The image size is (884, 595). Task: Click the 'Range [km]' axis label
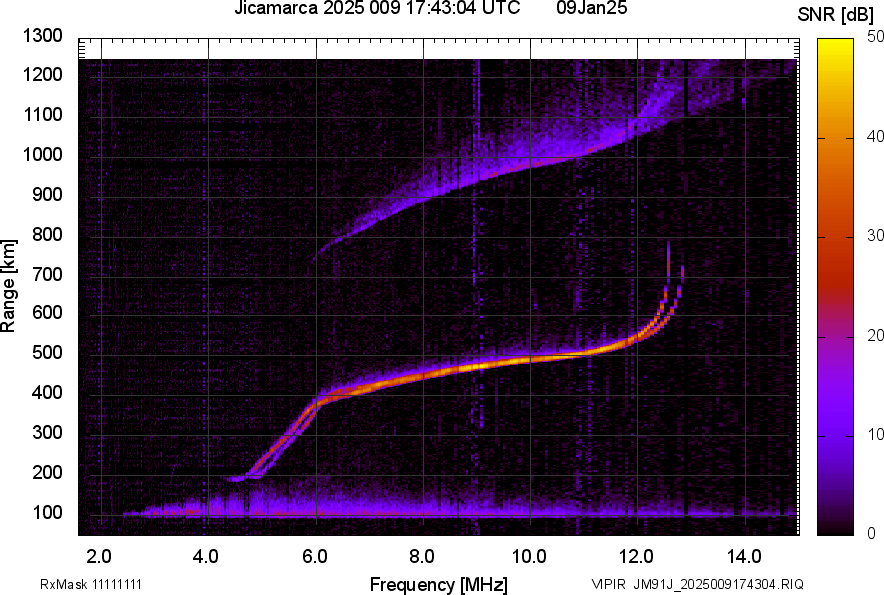click(8, 286)
